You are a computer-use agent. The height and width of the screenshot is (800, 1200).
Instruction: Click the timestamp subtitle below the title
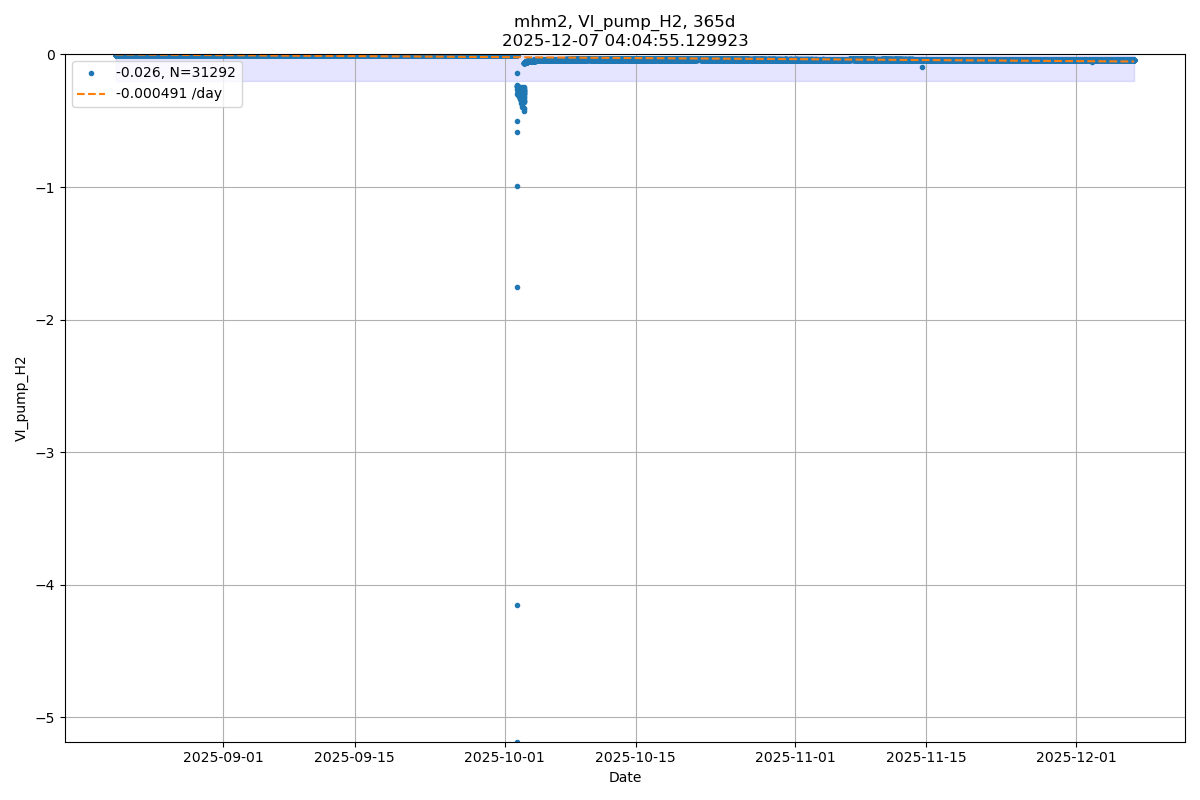click(x=624, y=41)
